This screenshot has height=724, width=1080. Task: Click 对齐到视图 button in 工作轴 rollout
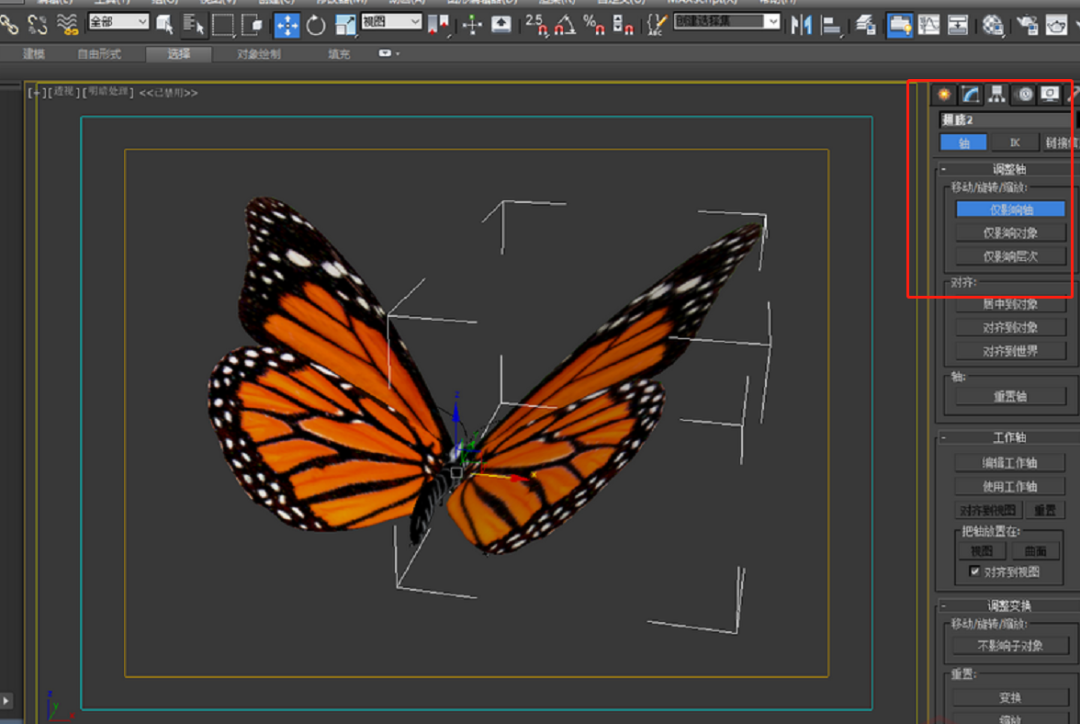click(988, 510)
